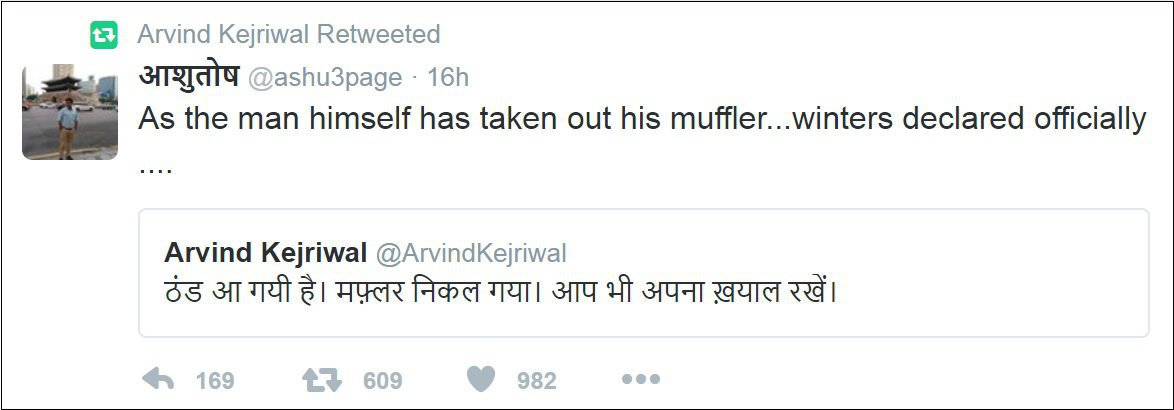Click the 16h timestamp
Image resolution: width=1174 pixels, height=410 pixels.
pyautogui.click(x=448, y=77)
